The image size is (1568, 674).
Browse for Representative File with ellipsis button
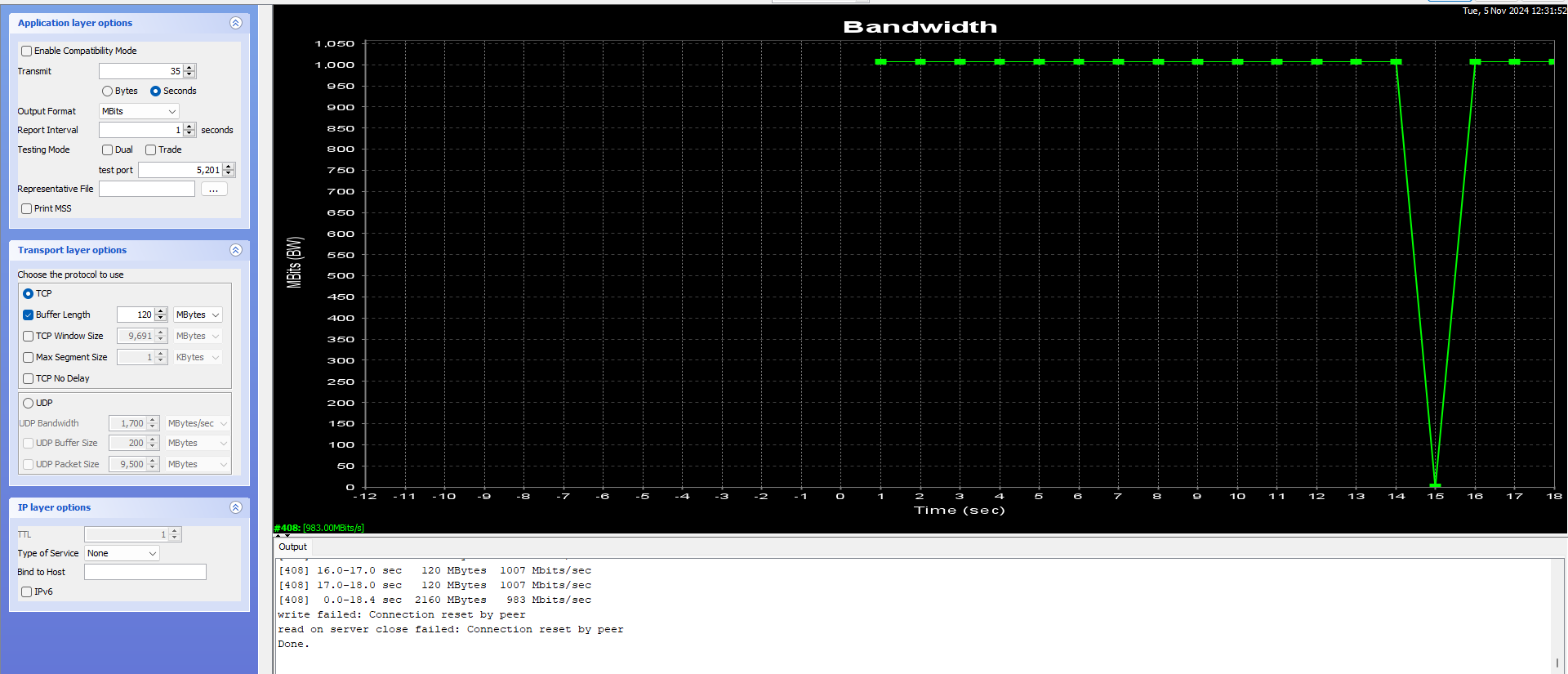pos(213,189)
